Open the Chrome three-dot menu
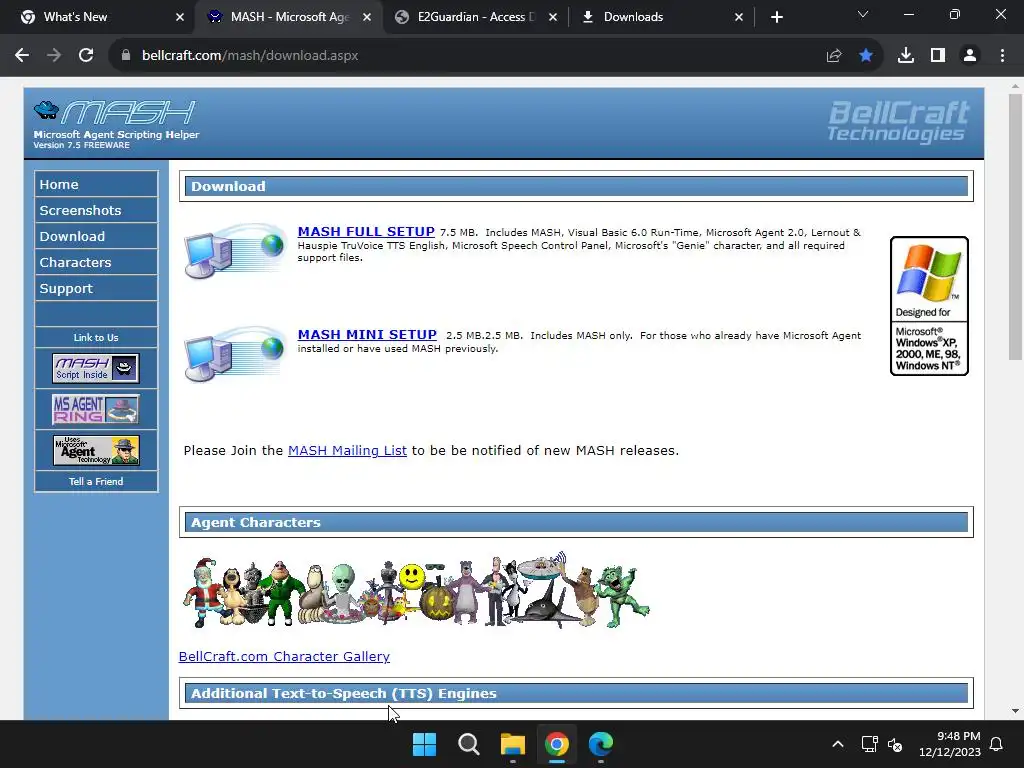 point(1002,56)
